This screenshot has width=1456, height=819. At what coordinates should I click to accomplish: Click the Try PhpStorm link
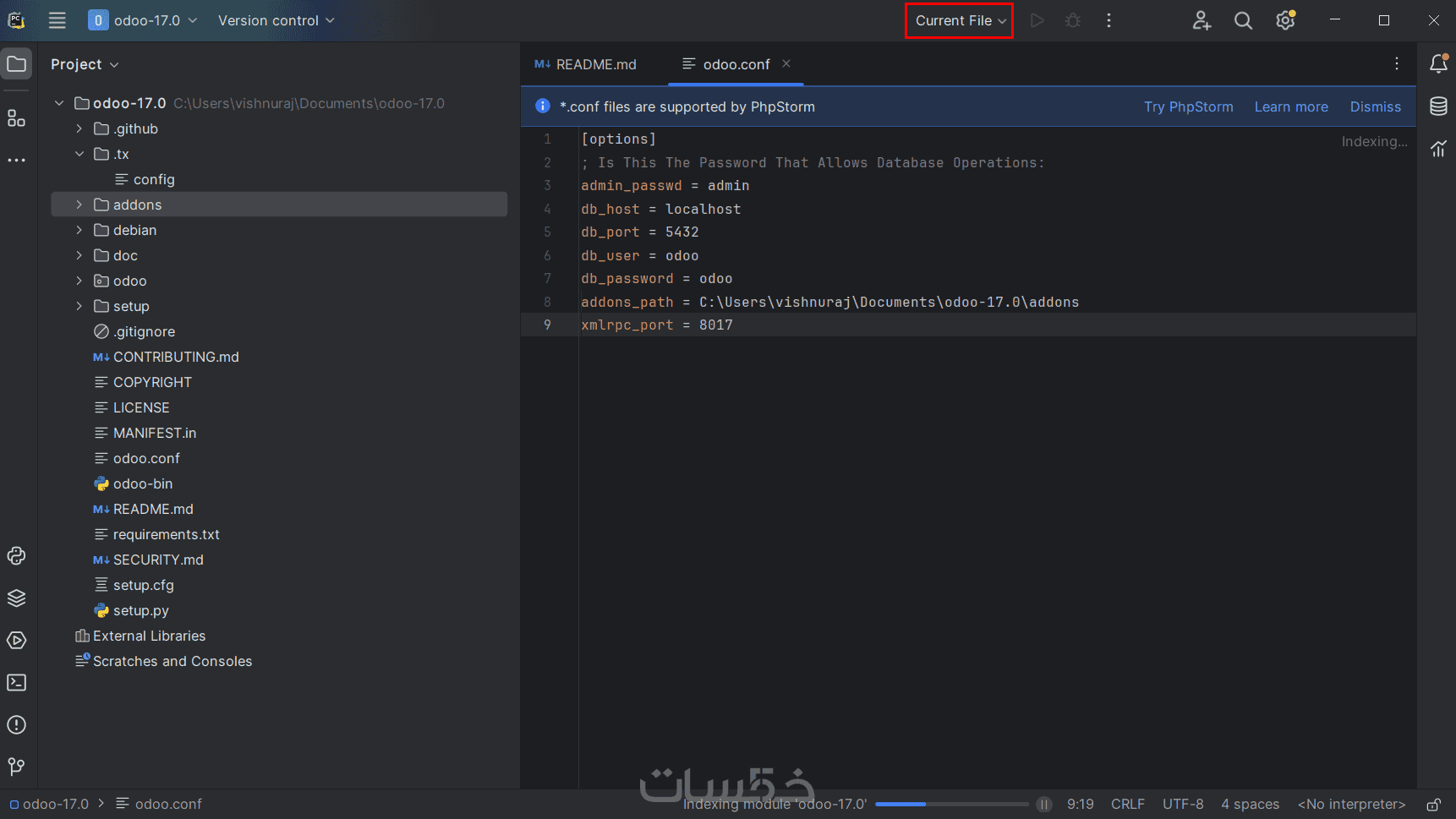pyautogui.click(x=1188, y=106)
